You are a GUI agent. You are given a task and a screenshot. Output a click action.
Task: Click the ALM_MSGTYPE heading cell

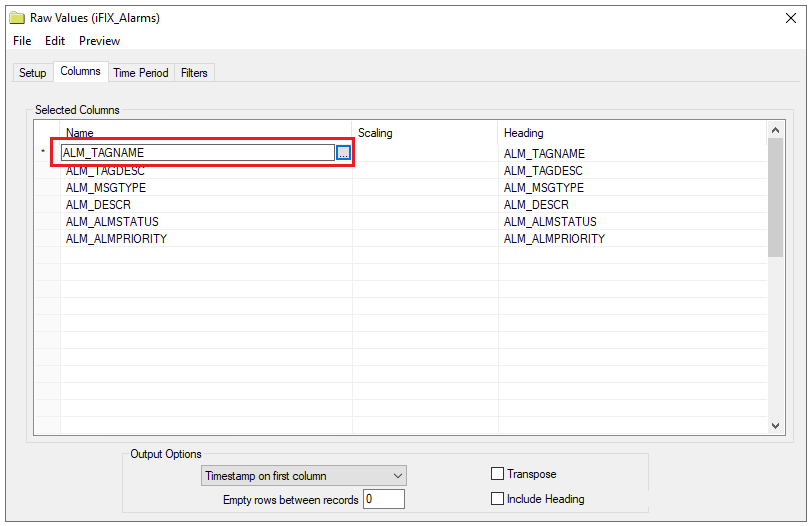[633, 187]
